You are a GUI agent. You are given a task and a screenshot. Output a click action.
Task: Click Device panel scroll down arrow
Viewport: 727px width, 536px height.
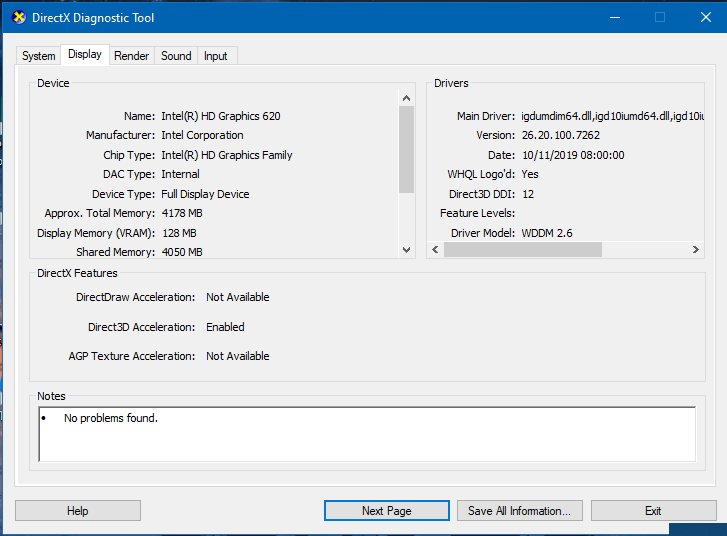[407, 250]
